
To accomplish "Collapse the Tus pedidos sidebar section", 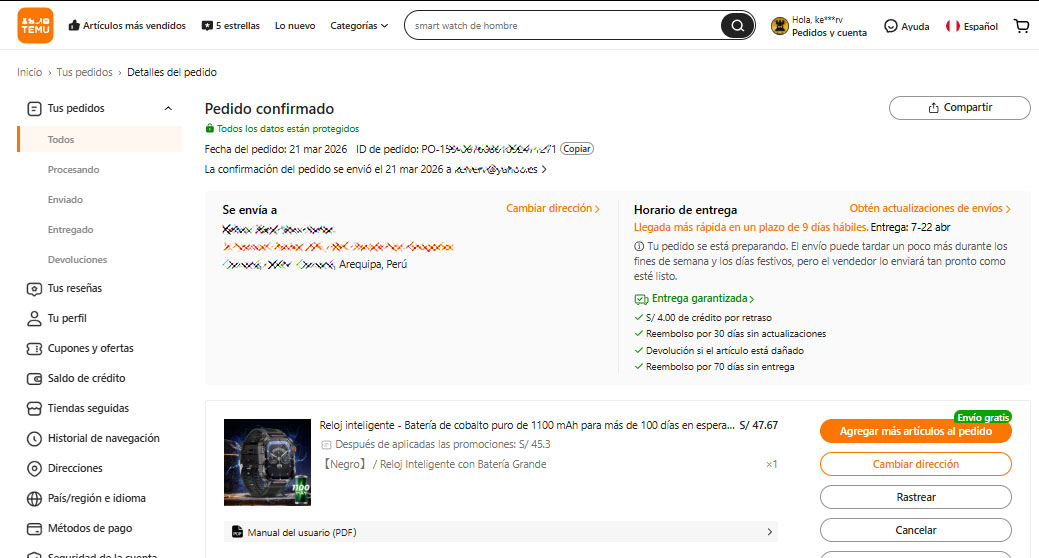I will [x=167, y=108].
